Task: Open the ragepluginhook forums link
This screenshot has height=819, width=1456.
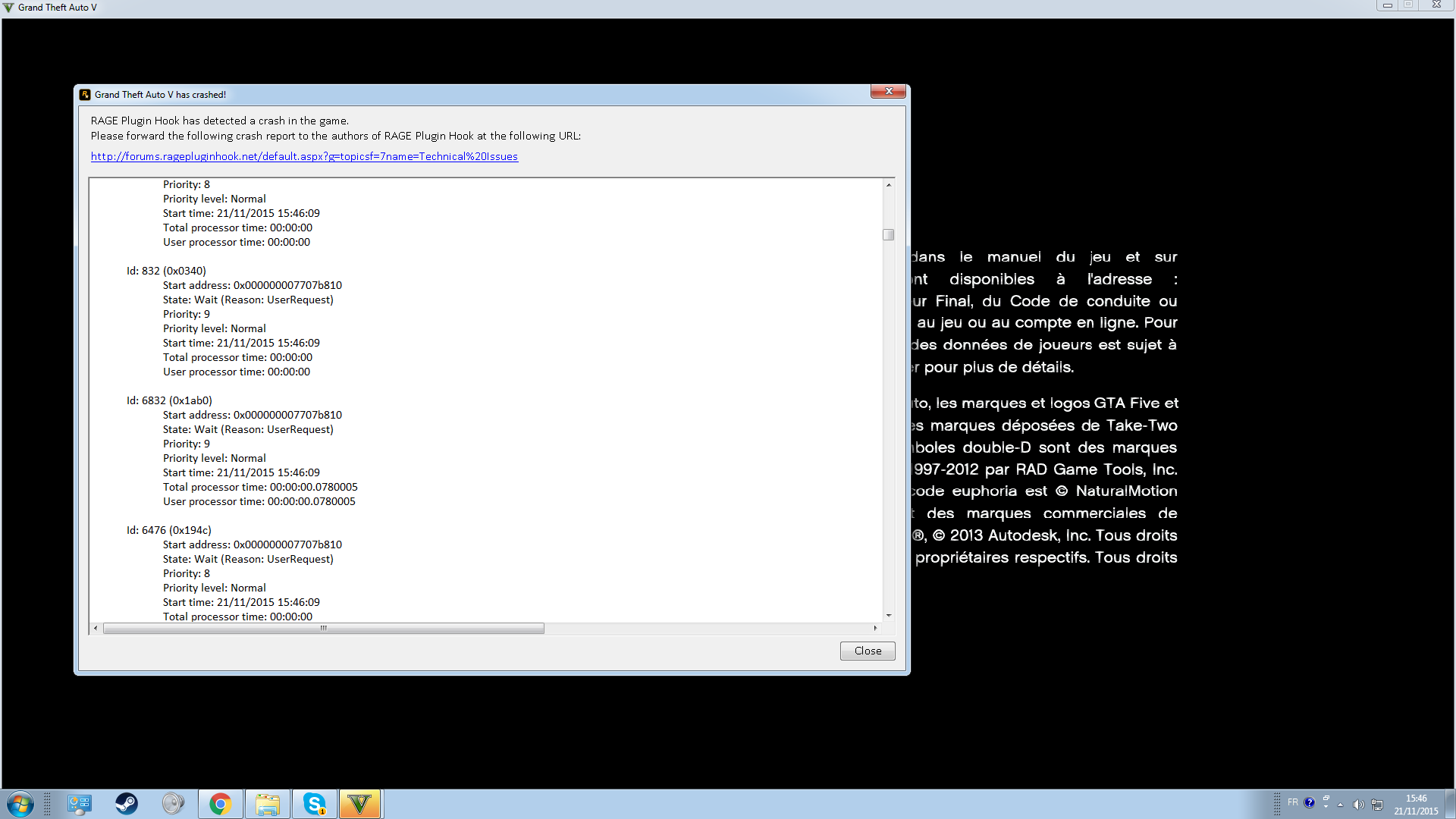Action: click(x=304, y=156)
